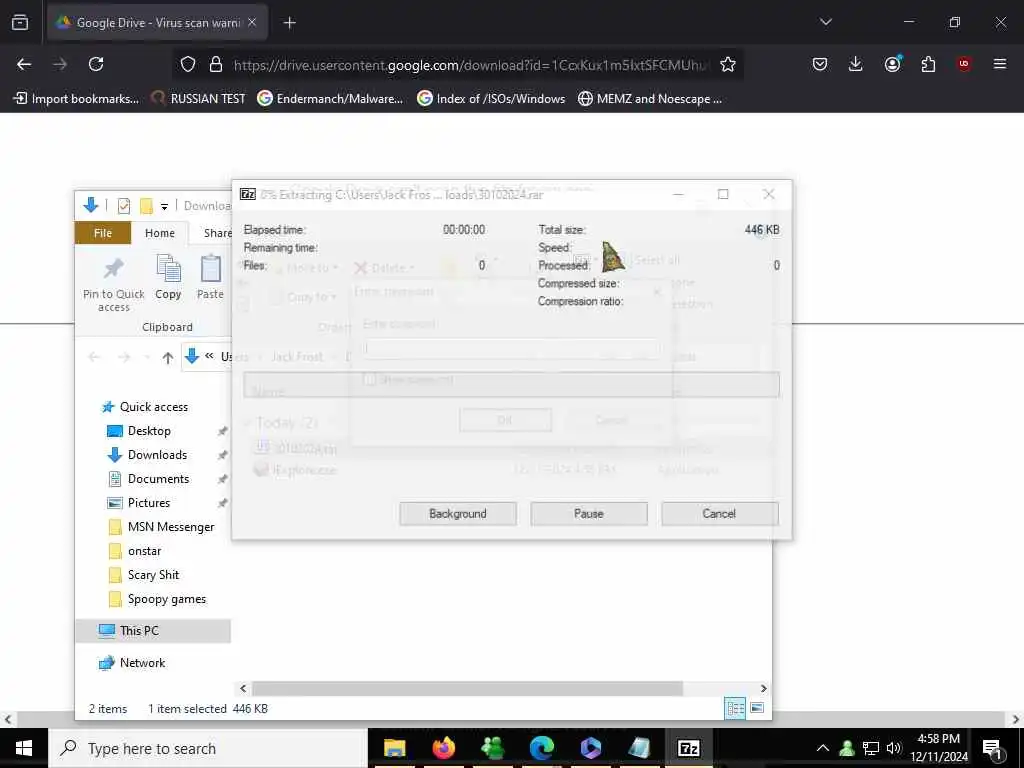Open the Firefox extensions puzzle icon
The height and width of the screenshot is (768, 1024).
coord(928,64)
